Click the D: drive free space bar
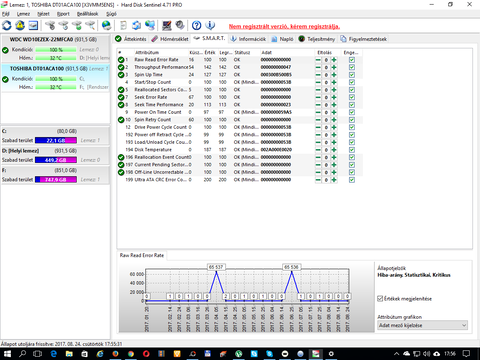Image resolution: width=480 pixels, height=360 pixels. [56, 160]
